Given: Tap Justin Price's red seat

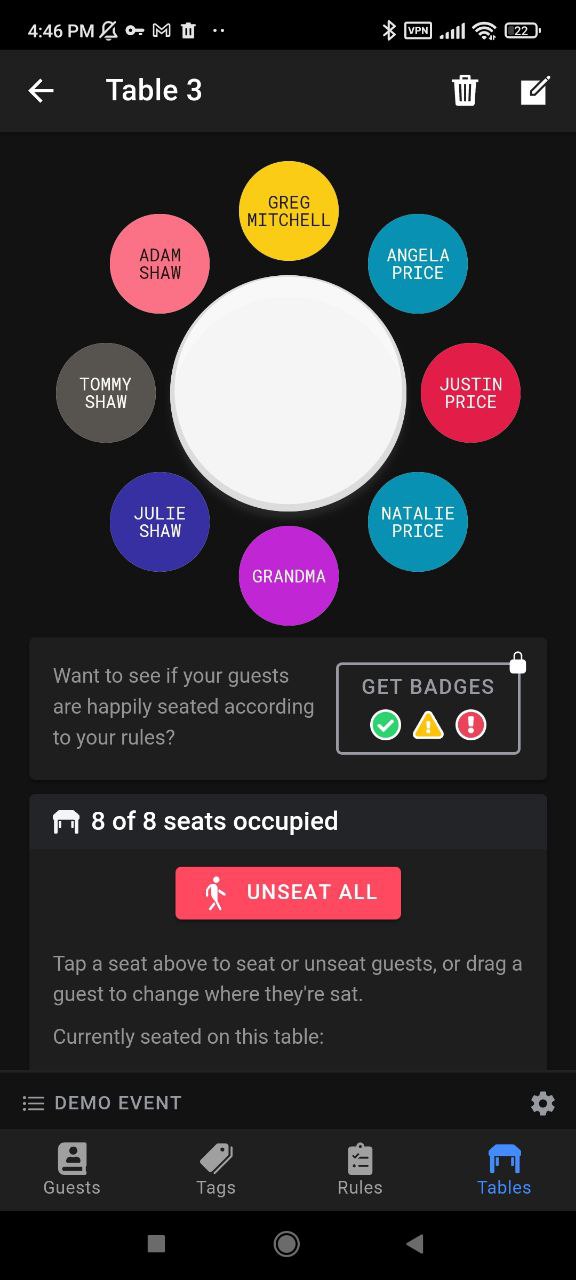Looking at the screenshot, I should 471,393.
